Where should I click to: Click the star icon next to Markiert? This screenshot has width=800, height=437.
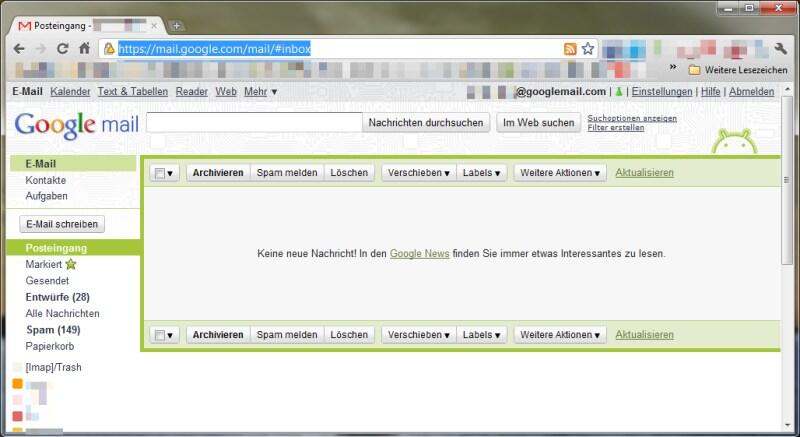71,264
